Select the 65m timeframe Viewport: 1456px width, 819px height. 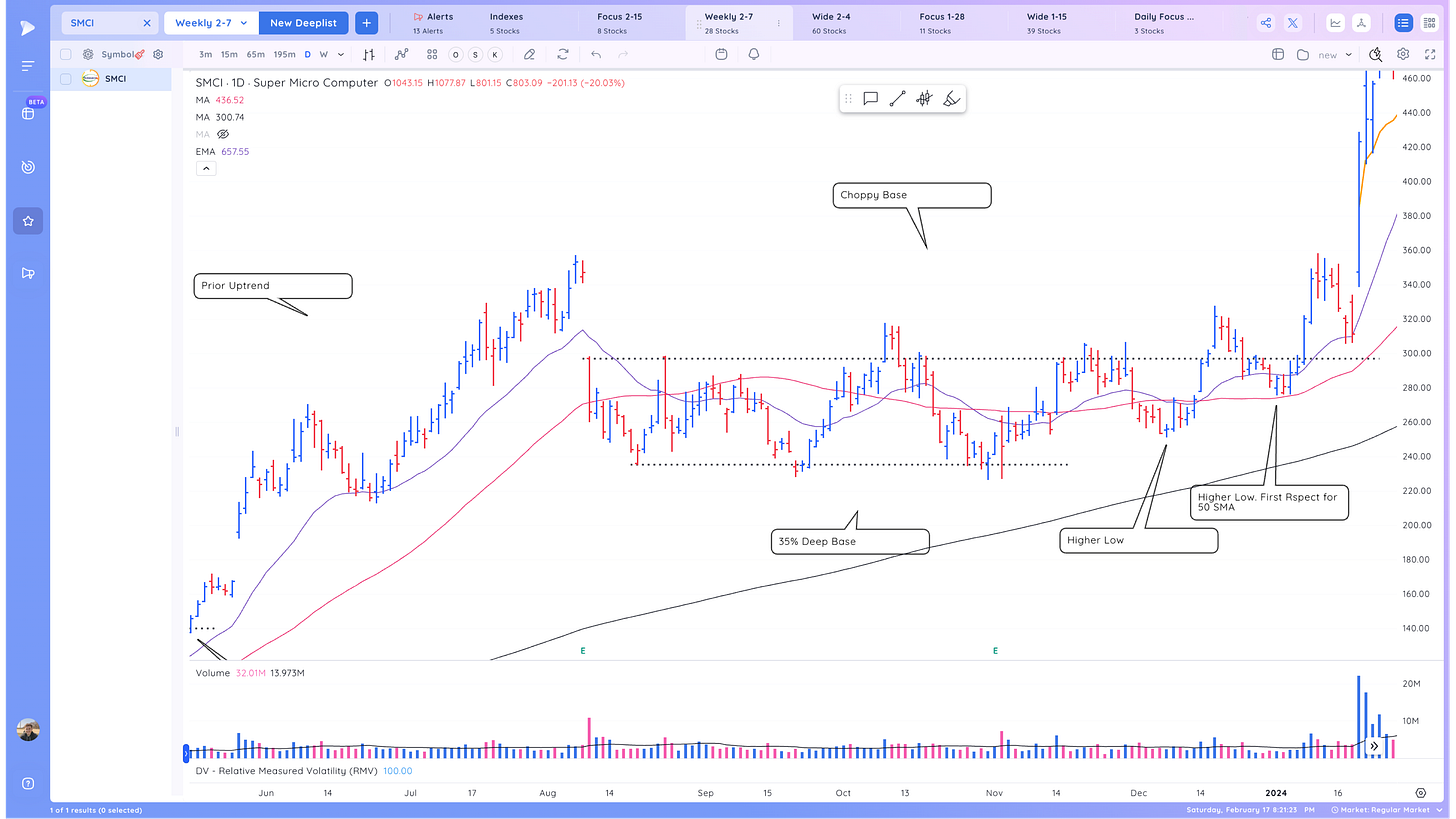pos(256,55)
